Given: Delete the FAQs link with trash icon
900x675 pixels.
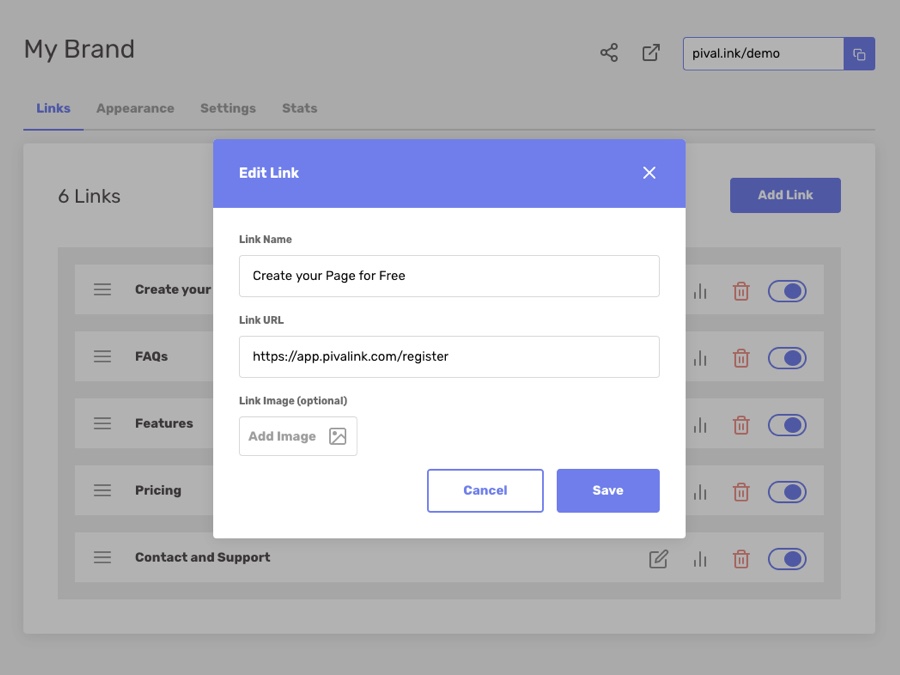Looking at the screenshot, I should [741, 358].
